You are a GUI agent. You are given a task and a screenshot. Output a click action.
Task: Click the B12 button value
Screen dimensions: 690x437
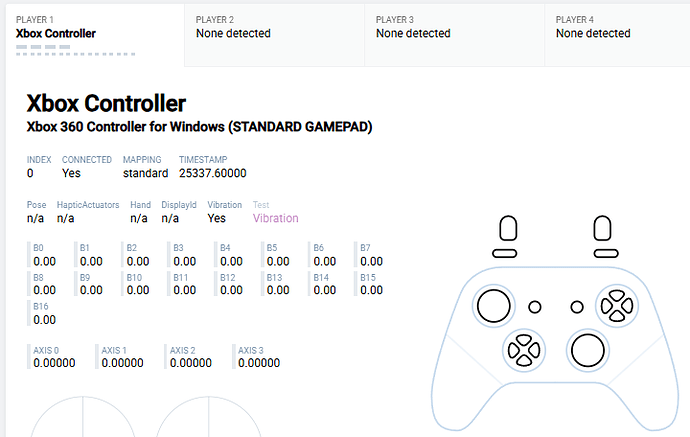231,290
